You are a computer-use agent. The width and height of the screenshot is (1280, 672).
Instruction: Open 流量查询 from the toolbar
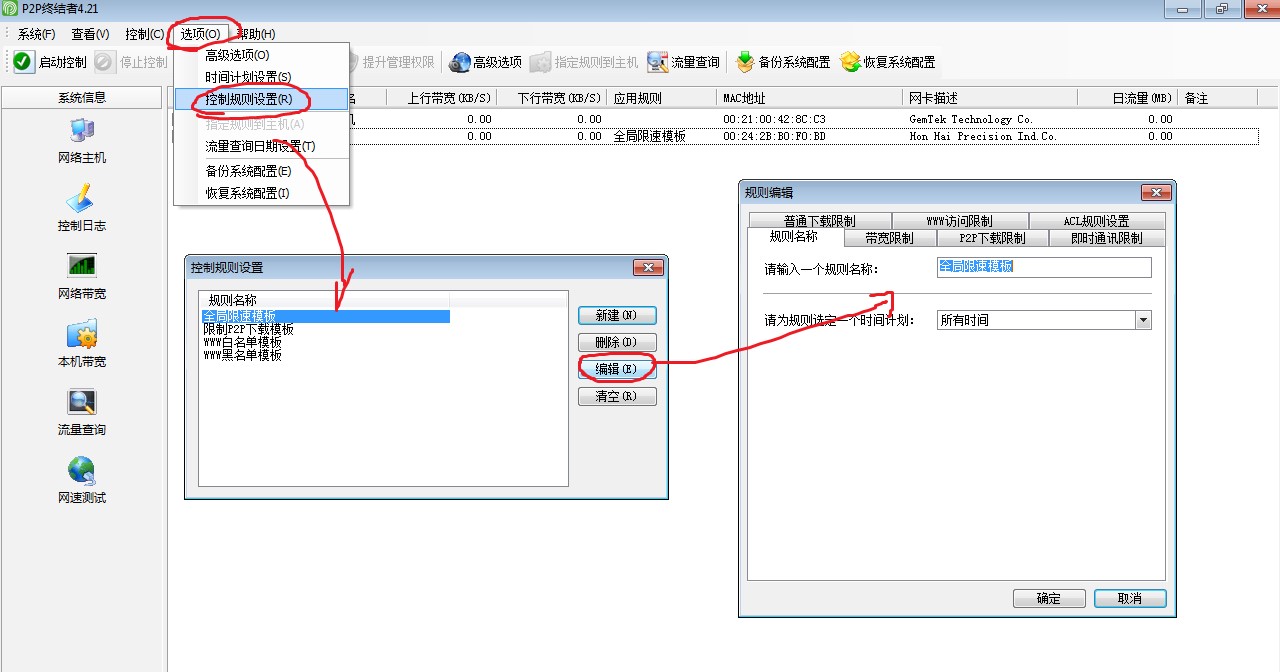683,62
